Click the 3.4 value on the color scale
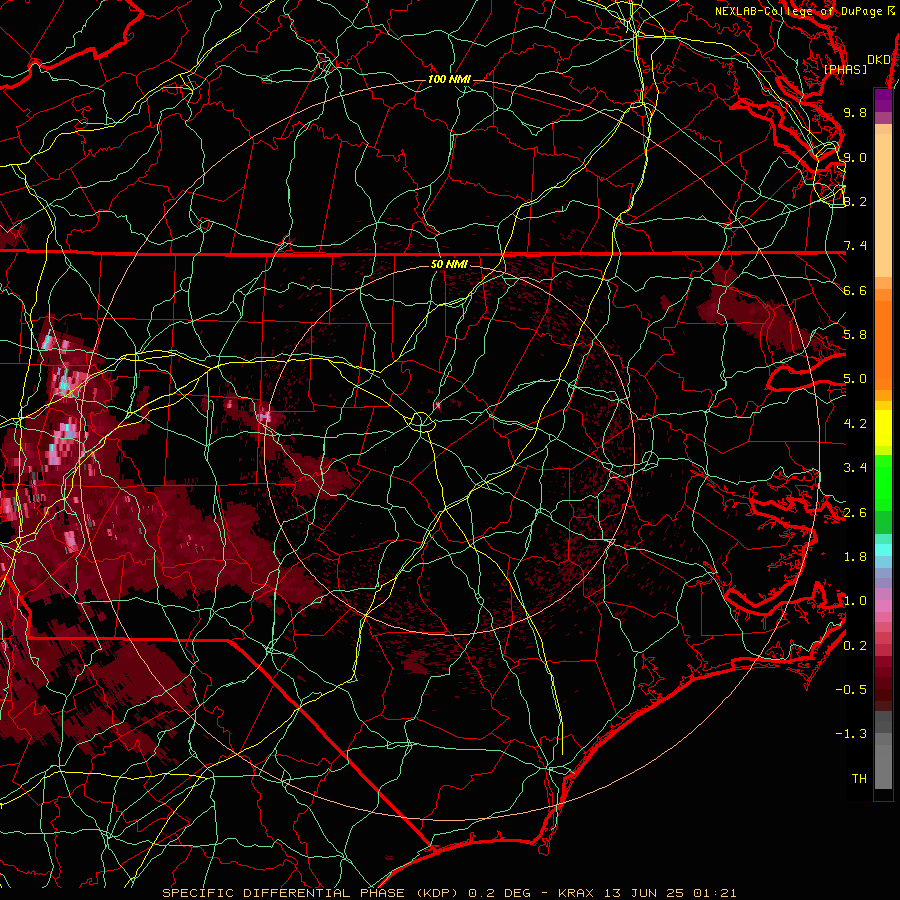 pos(855,468)
